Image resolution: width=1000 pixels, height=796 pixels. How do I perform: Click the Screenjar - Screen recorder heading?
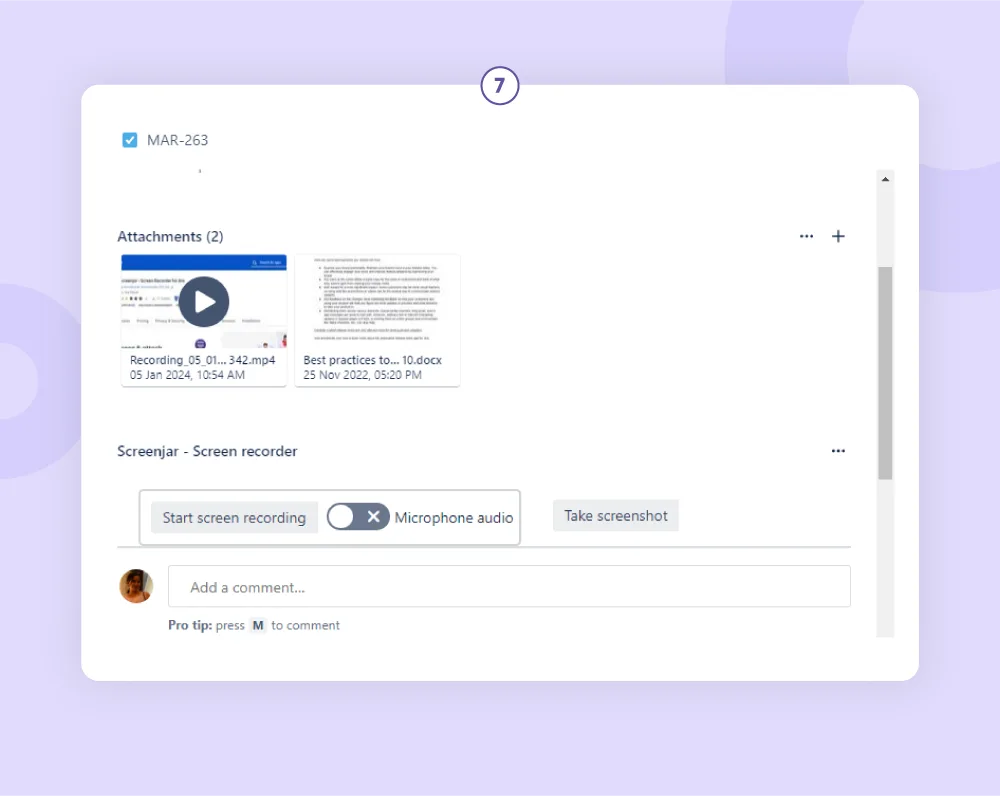click(x=207, y=451)
